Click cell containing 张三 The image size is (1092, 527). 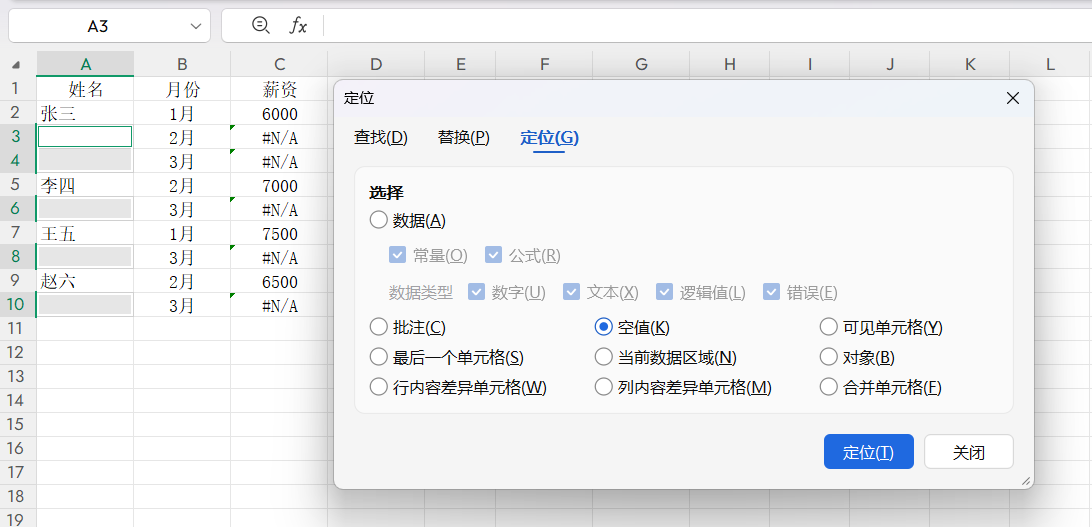pyautogui.click(x=85, y=113)
